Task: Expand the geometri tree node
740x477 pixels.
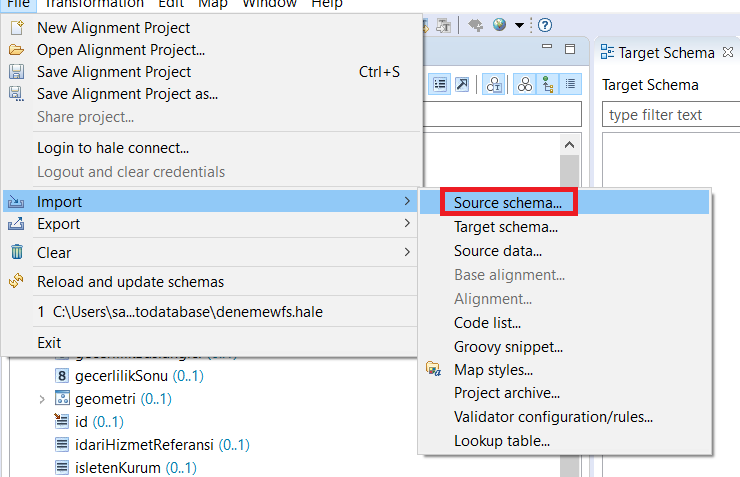Action: coord(42,399)
